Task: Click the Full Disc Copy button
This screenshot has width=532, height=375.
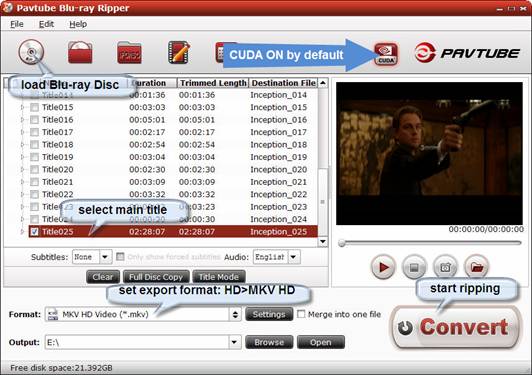Action: [156, 277]
